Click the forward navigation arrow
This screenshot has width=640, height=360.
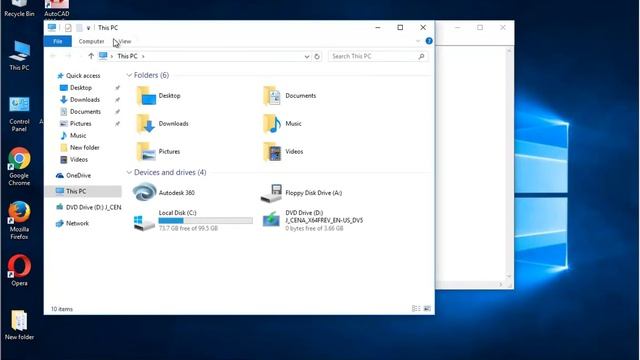coord(68,56)
